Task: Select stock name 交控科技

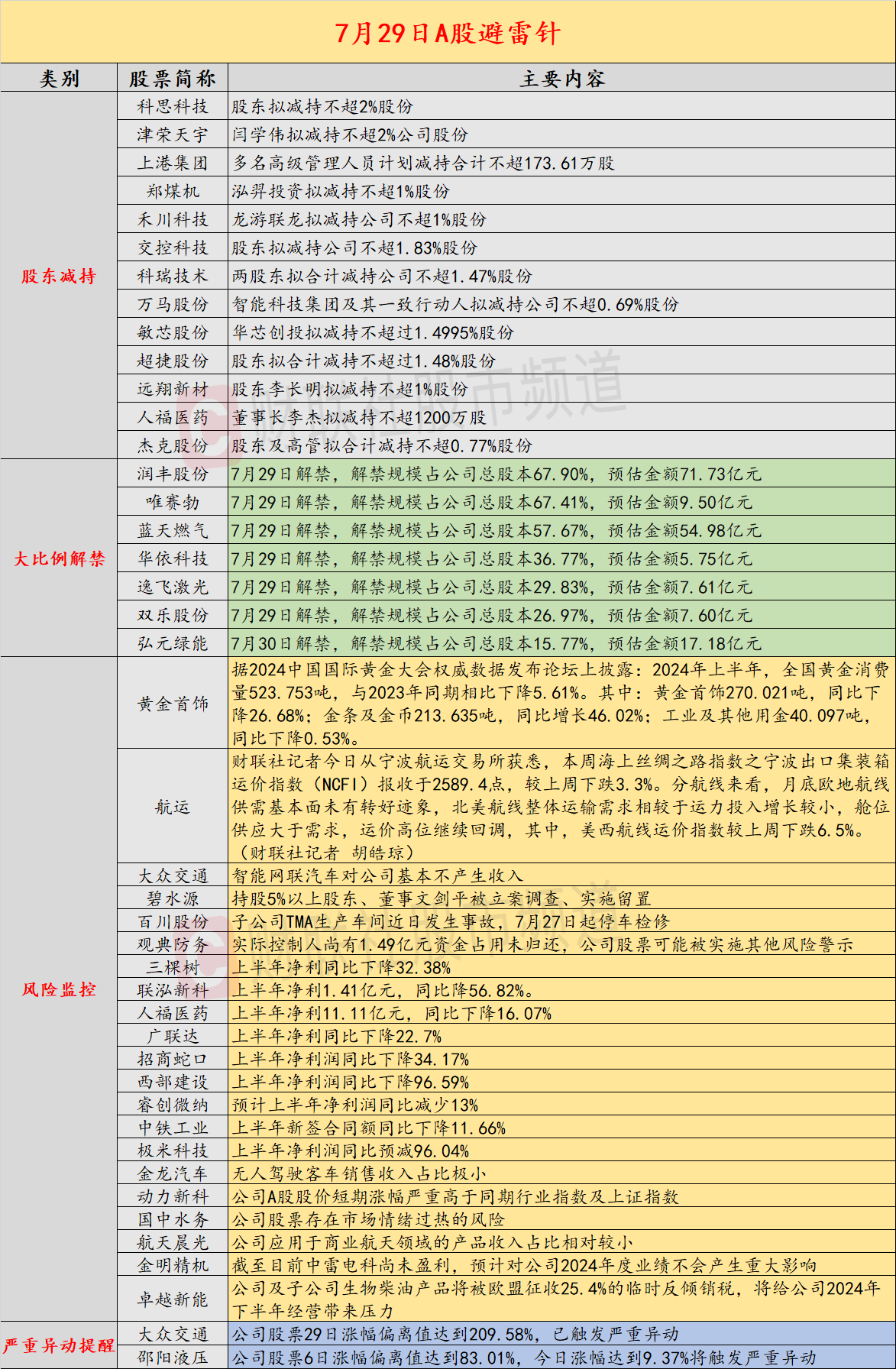Action: click(173, 248)
